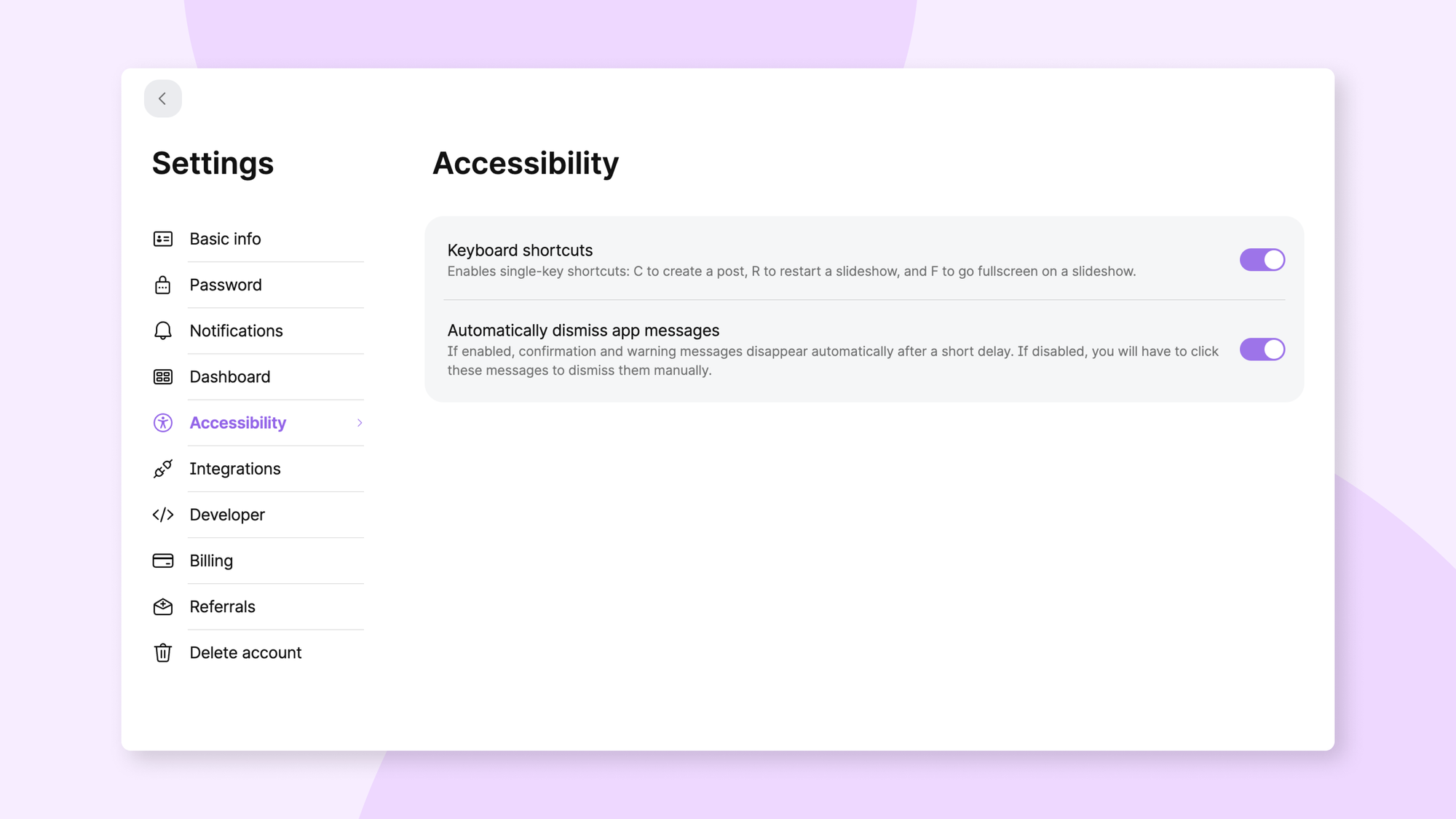Select the Password lock icon

(163, 284)
